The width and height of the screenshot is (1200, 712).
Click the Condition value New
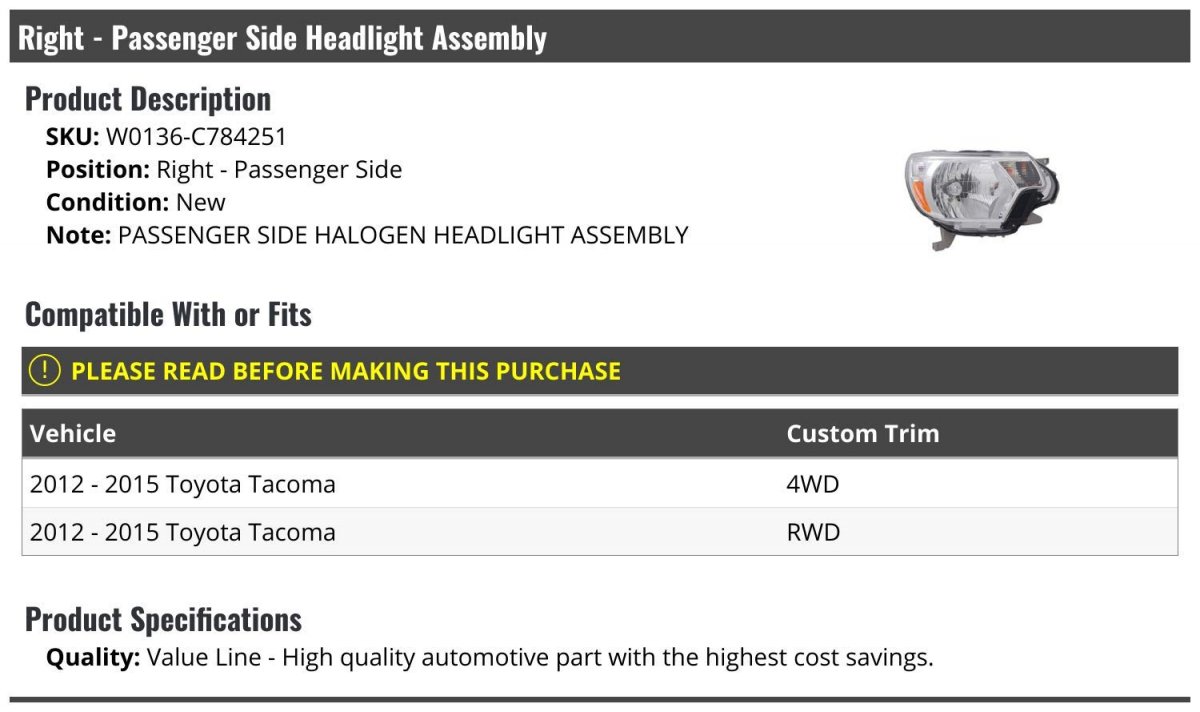click(x=201, y=202)
